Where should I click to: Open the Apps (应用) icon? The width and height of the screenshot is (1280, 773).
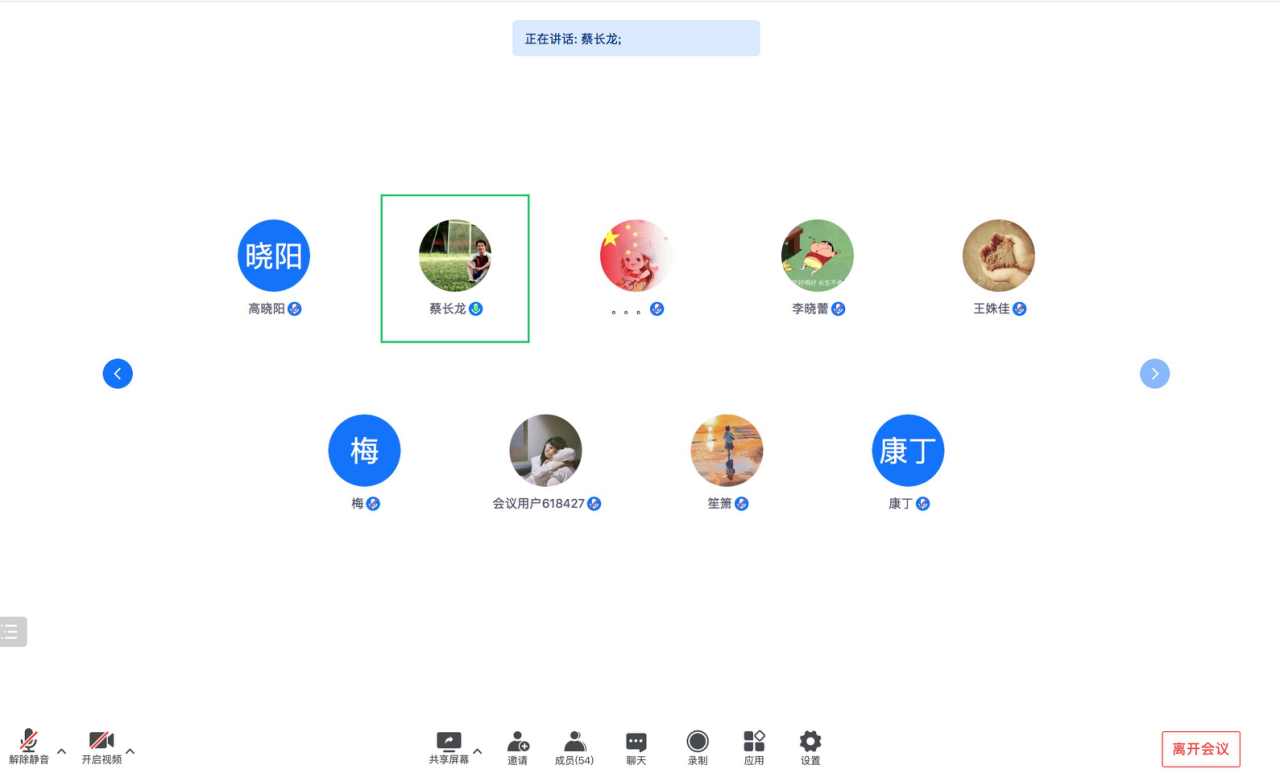(754, 741)
